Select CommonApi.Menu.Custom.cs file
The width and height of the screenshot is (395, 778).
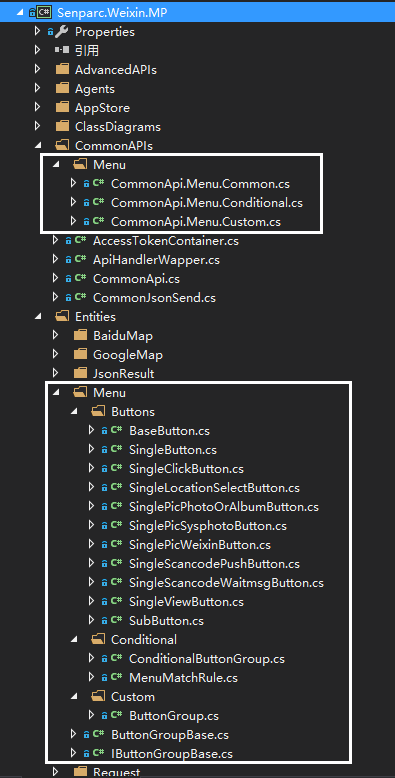coord(196,222)
